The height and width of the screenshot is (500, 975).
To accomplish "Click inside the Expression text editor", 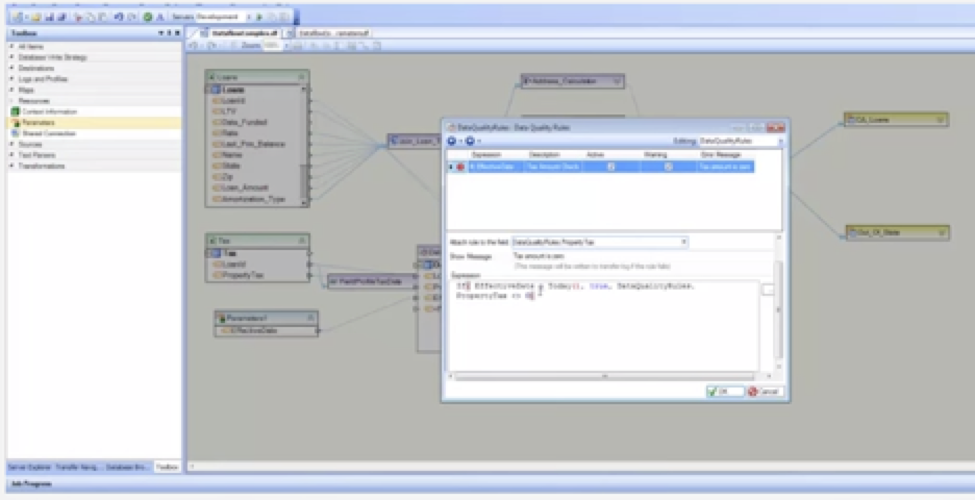I will (x=600, y=330).
